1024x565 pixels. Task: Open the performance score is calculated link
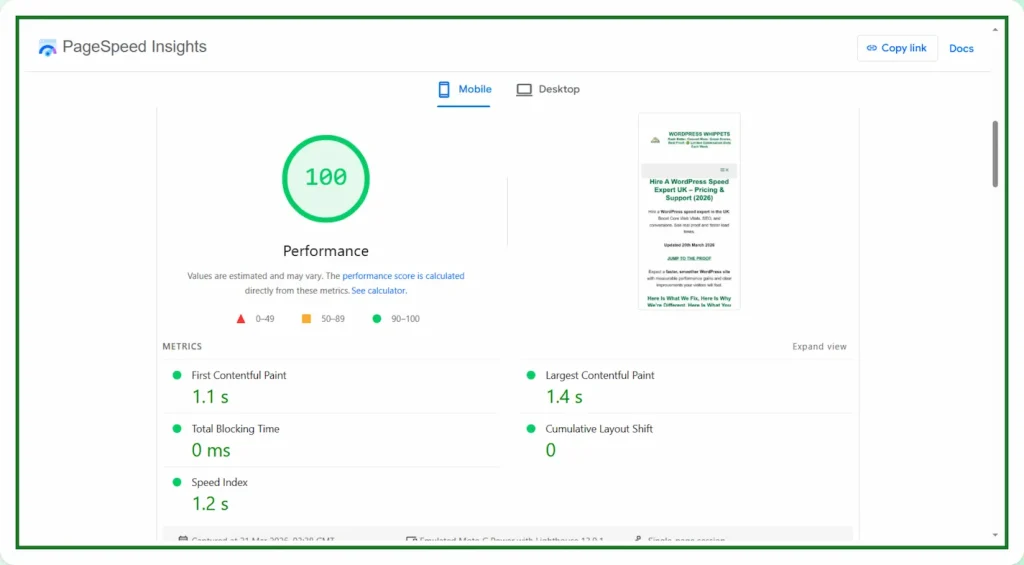pos(403,276)
